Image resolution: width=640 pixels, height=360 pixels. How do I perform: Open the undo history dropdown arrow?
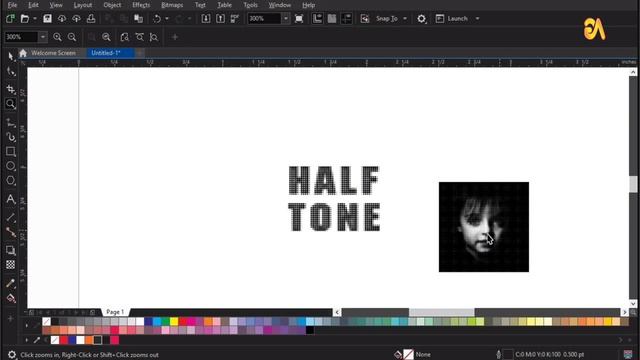[167, 18]
